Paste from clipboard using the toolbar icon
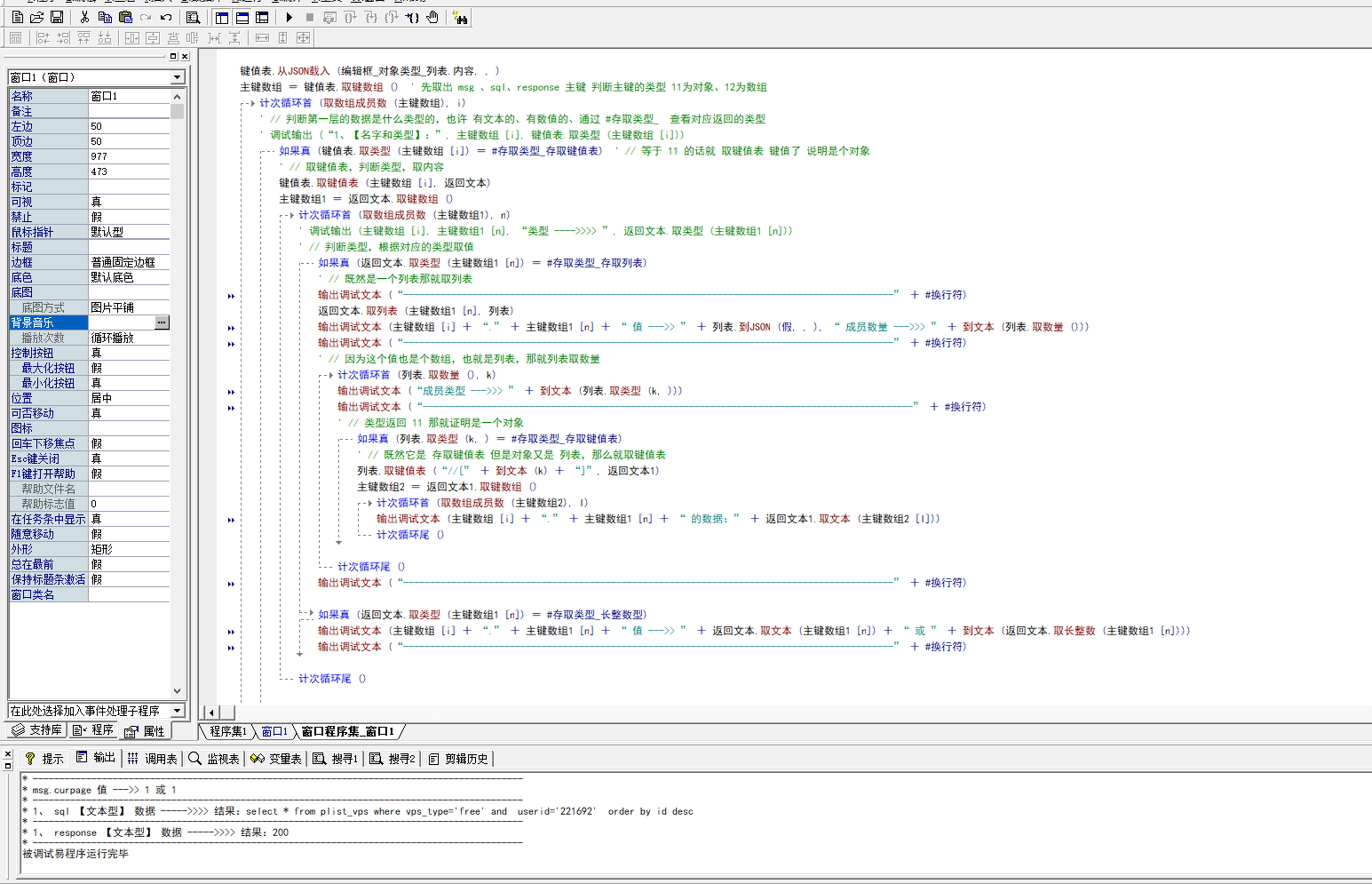Viewport: 1372px width, 884px height. (125, 17)
